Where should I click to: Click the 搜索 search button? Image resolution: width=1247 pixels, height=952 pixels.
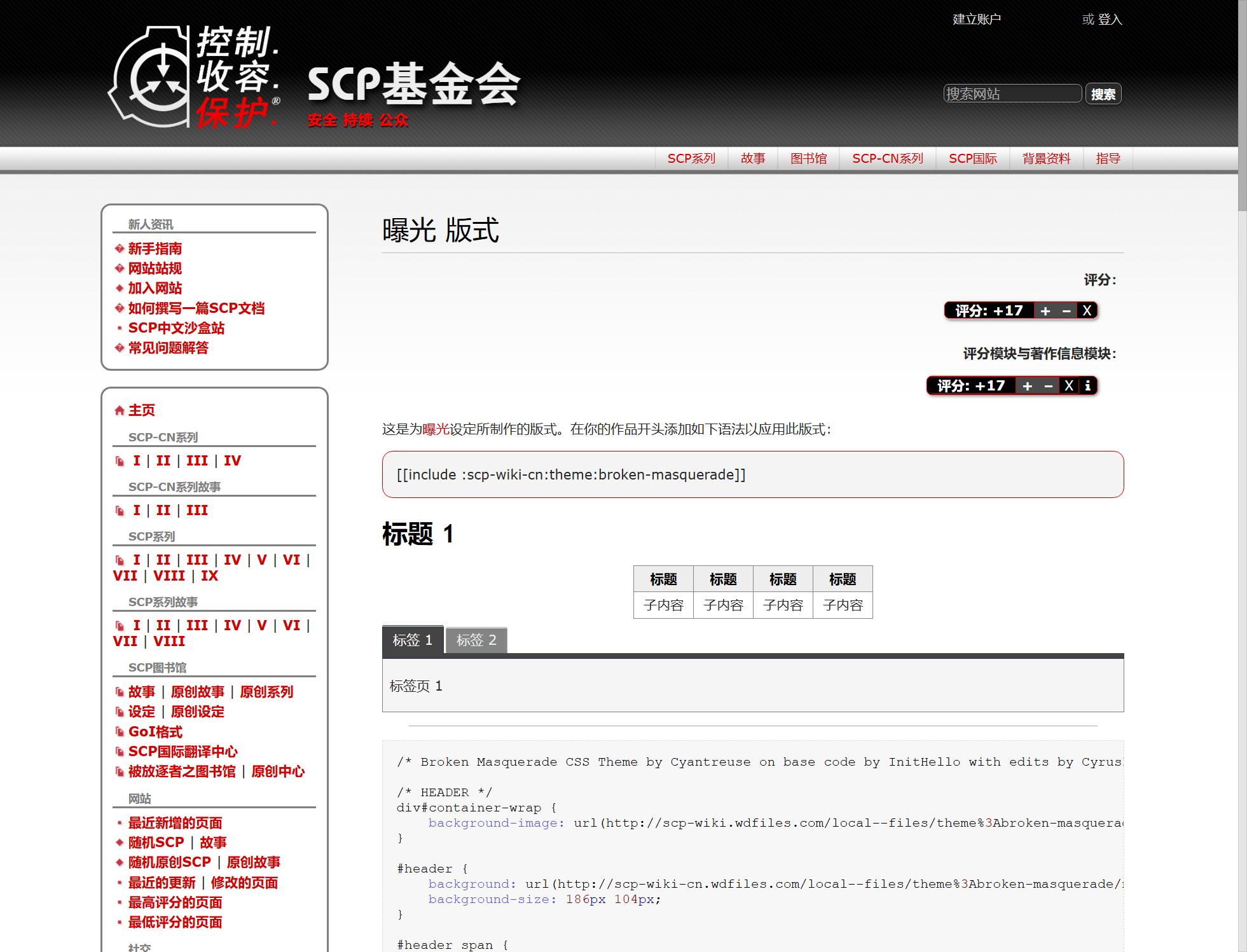1103,94
